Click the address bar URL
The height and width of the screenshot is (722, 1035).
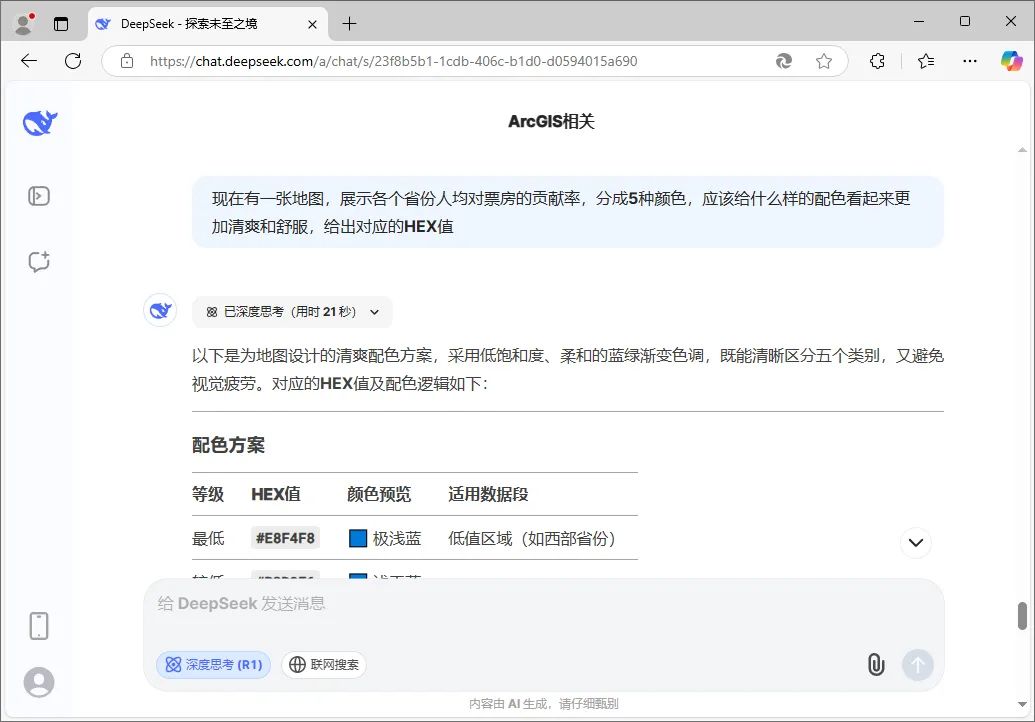[x=393, y=61]
